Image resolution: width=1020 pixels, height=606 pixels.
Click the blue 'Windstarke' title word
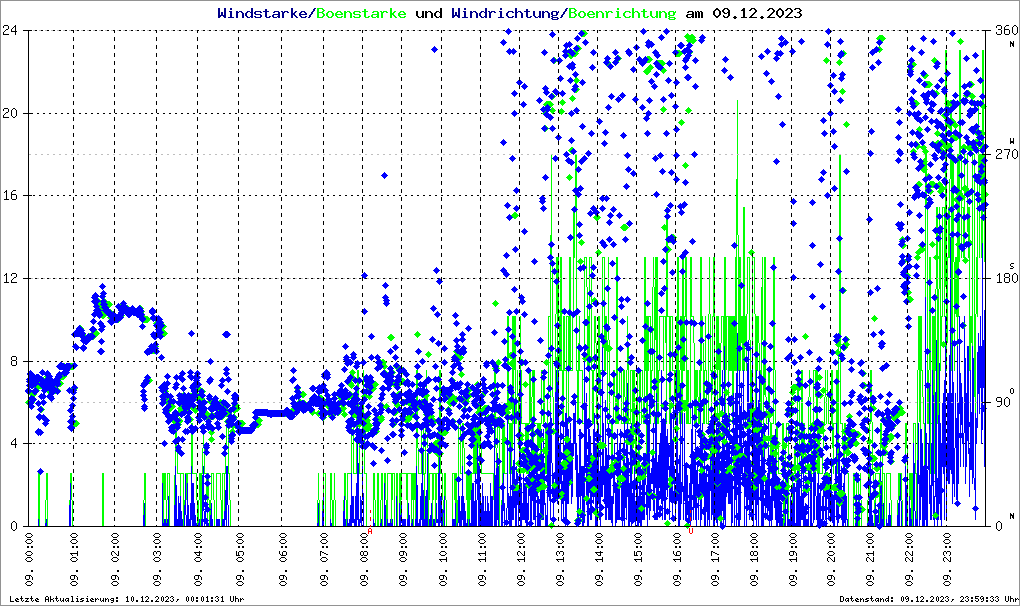[x=262, y=13]
